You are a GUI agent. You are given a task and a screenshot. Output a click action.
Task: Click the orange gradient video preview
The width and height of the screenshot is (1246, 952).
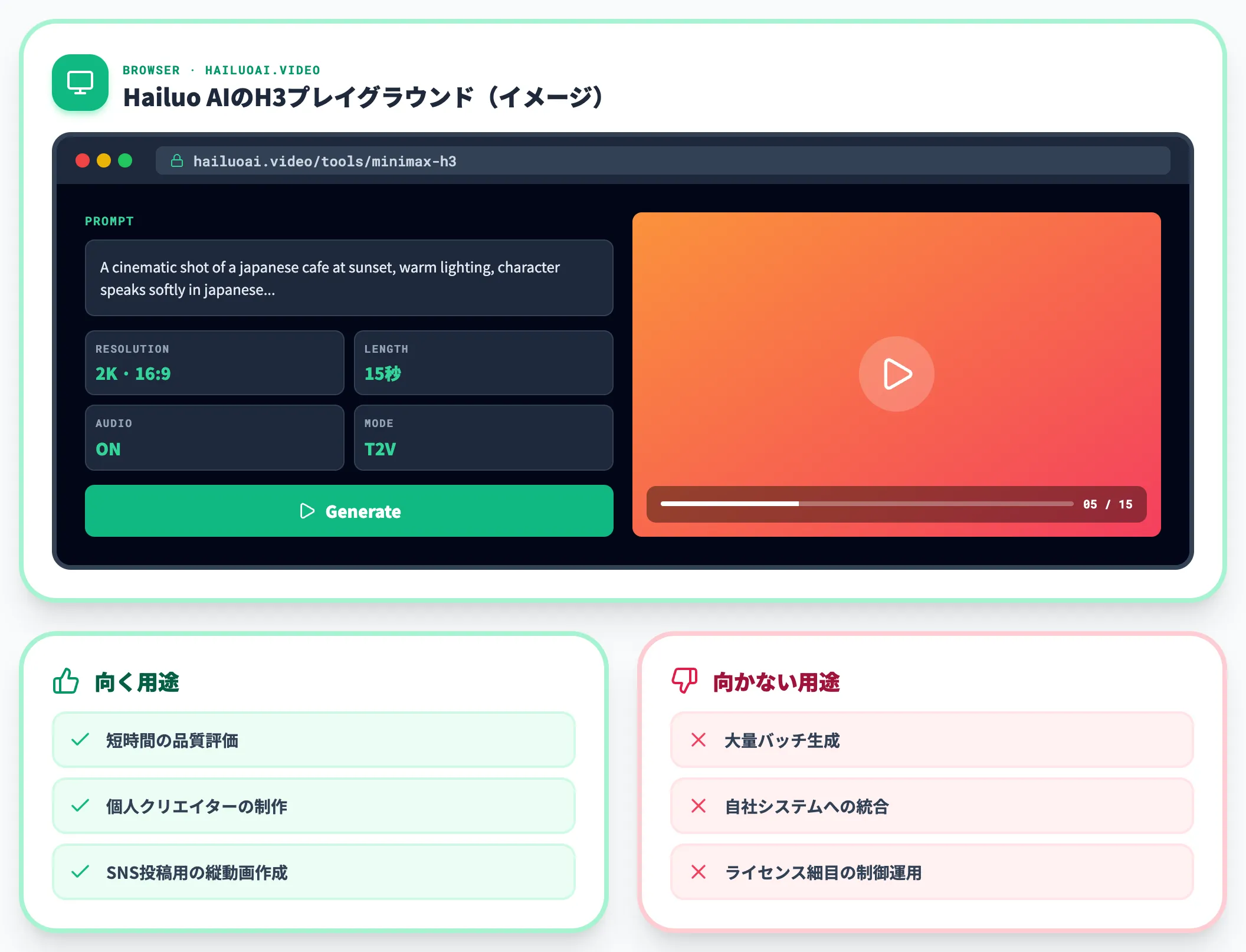click(x=896, y=375)
